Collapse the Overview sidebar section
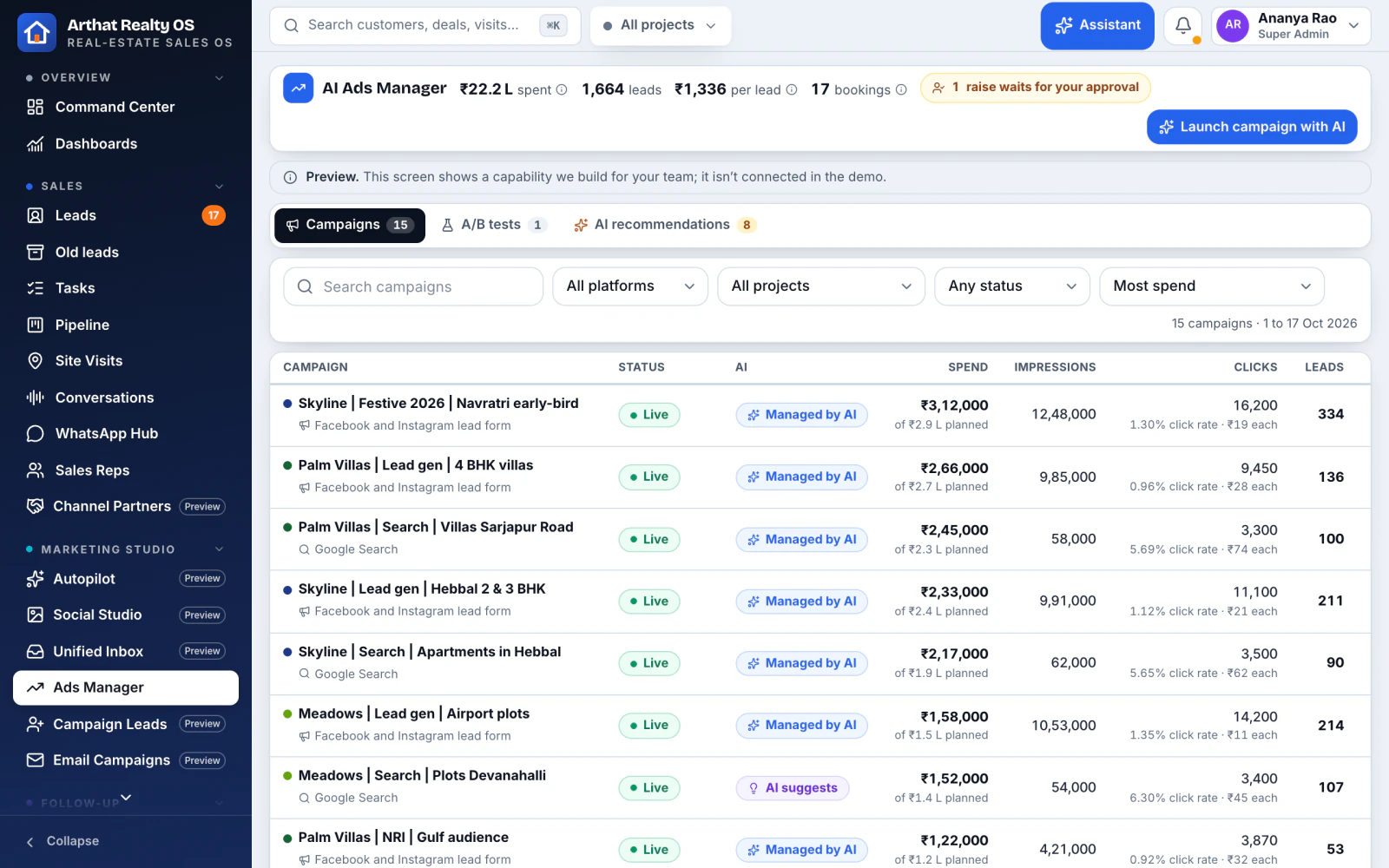Image resolution: width=1389 pixels, height=868 pixels. click(220, 78)
